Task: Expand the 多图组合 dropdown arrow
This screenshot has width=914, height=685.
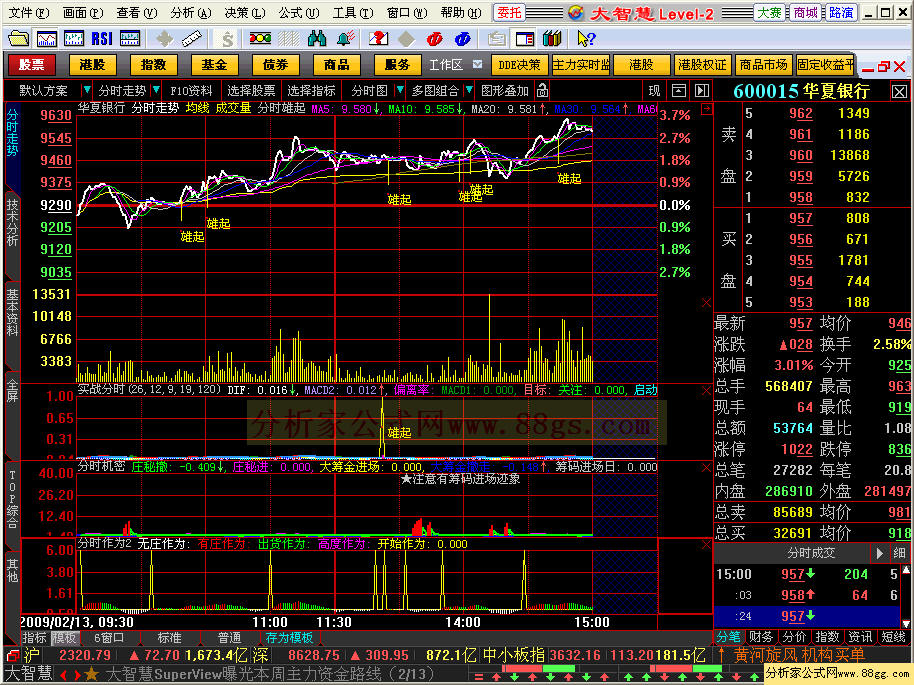Action: tap(469, 90)
